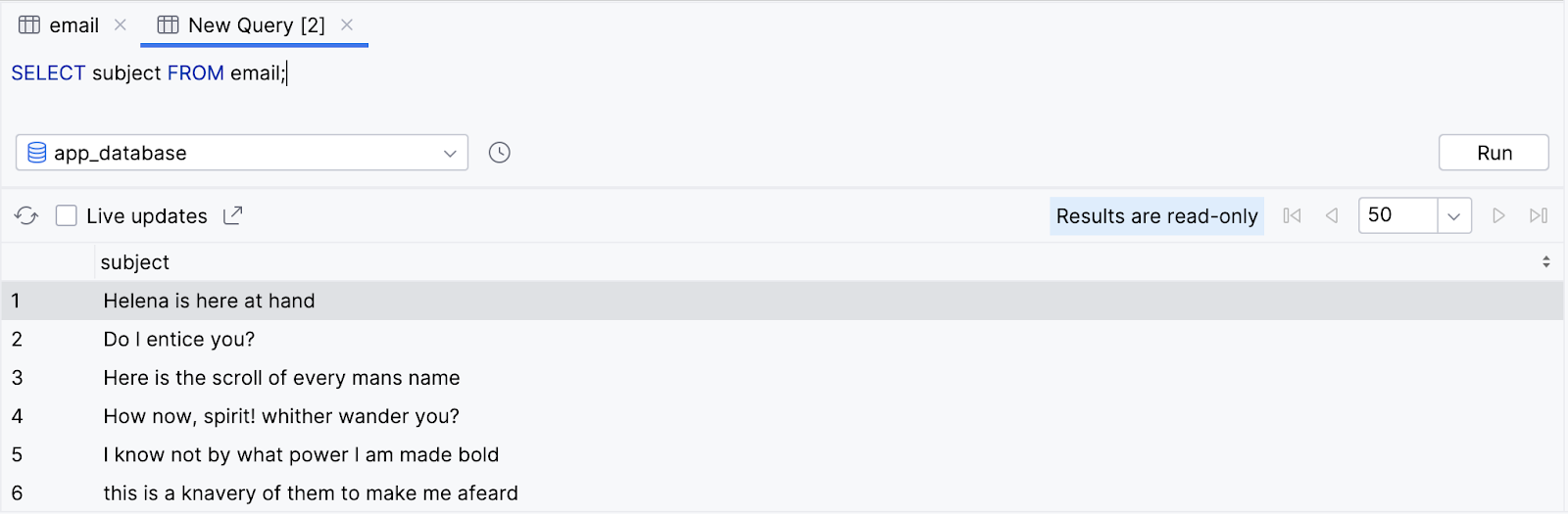
Task: Click into the SQL query editor
Action: click(x=686, y=88)
